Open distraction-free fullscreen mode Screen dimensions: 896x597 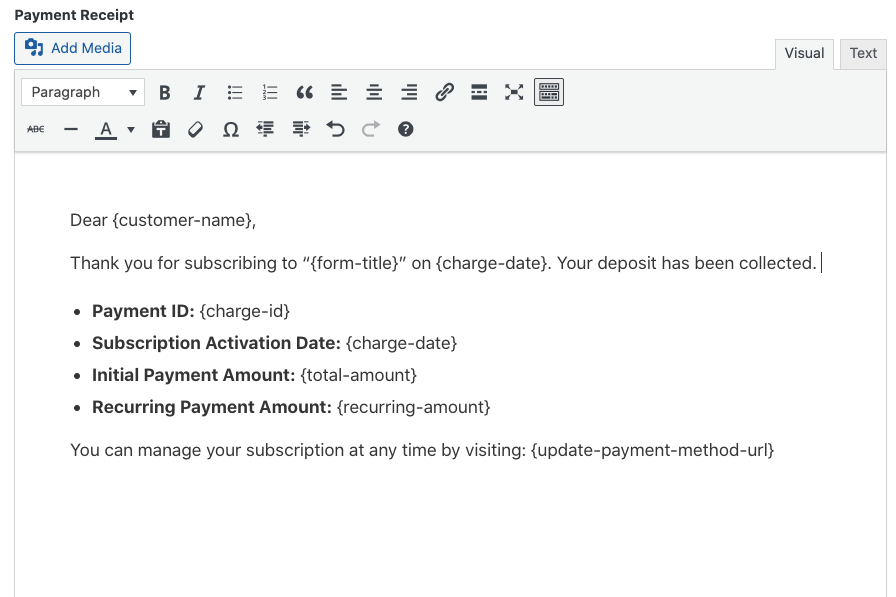[x=514, y=92]
